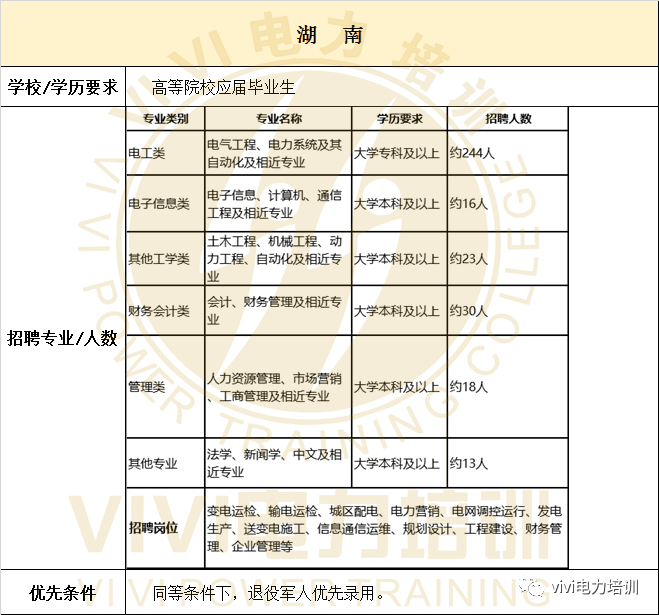Select the 招聘专业/人数 row label
The height and width of the screenshot is (615, 659).
click(63, 338)
